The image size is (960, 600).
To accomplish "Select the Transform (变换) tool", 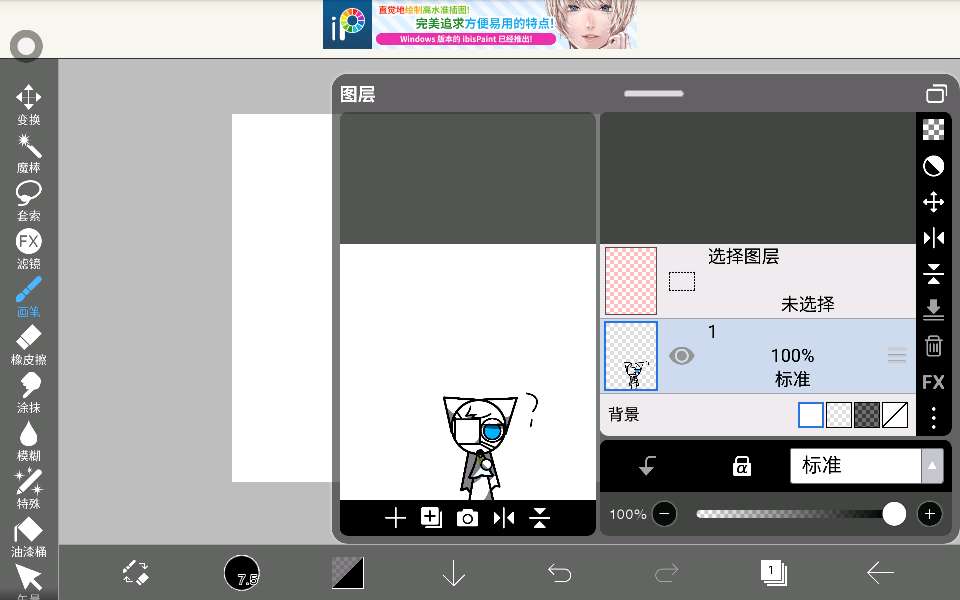I will 28,104.
